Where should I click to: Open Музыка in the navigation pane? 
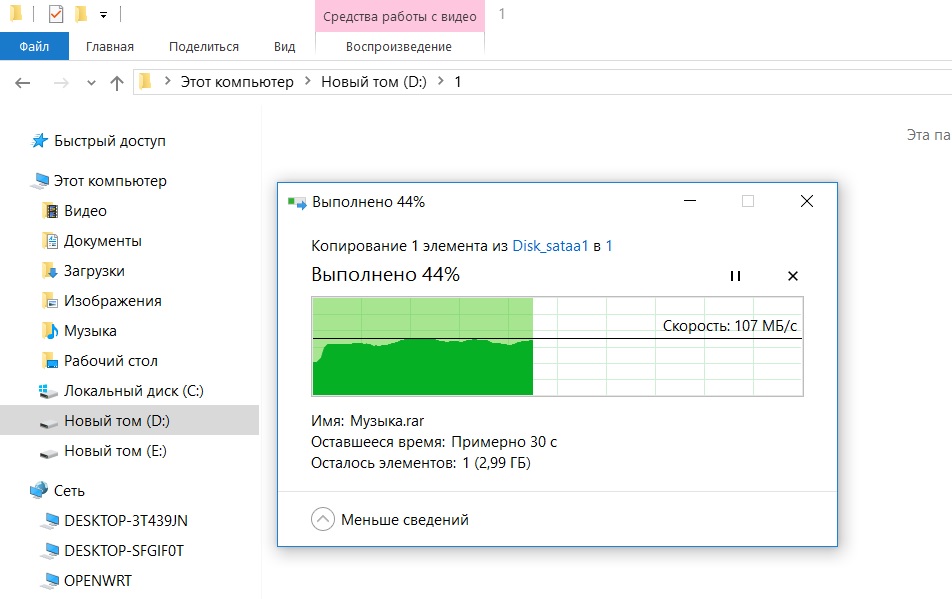[x=90, y=331]
